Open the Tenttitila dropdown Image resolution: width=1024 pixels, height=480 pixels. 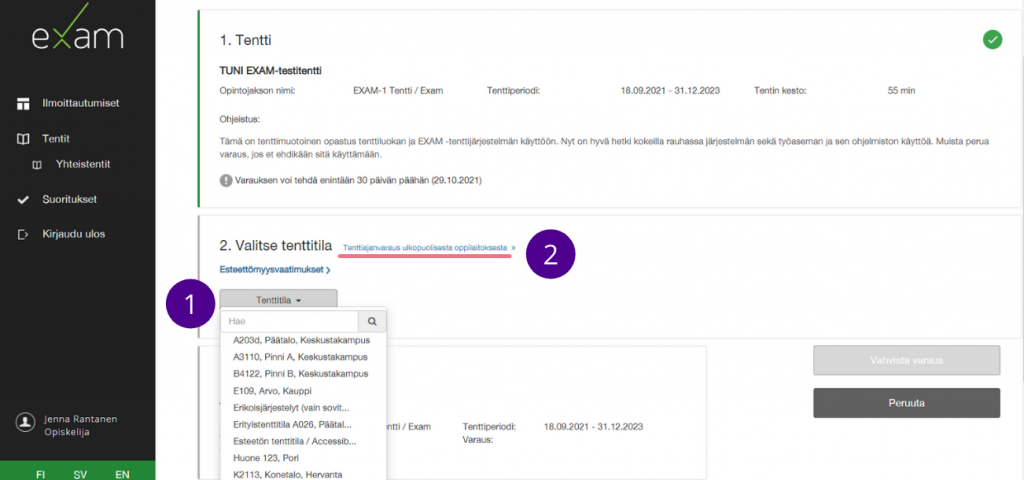click(x=278, y=299)
